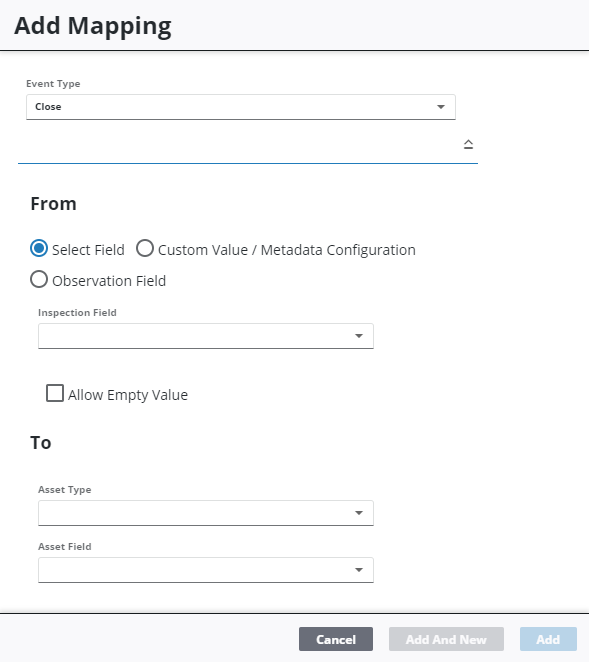
Task: Click the To section heading
Action: tap(41, 443)
